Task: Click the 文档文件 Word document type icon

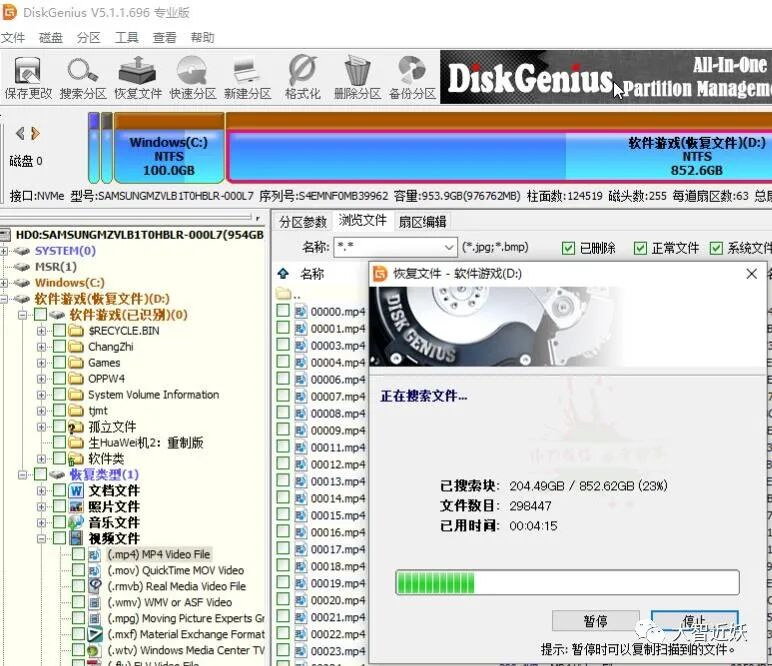Action: click(x=76, y=490)
